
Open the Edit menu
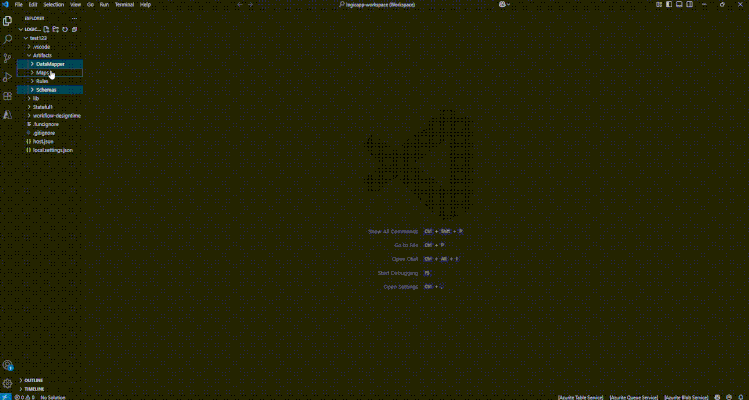[32, 4]
